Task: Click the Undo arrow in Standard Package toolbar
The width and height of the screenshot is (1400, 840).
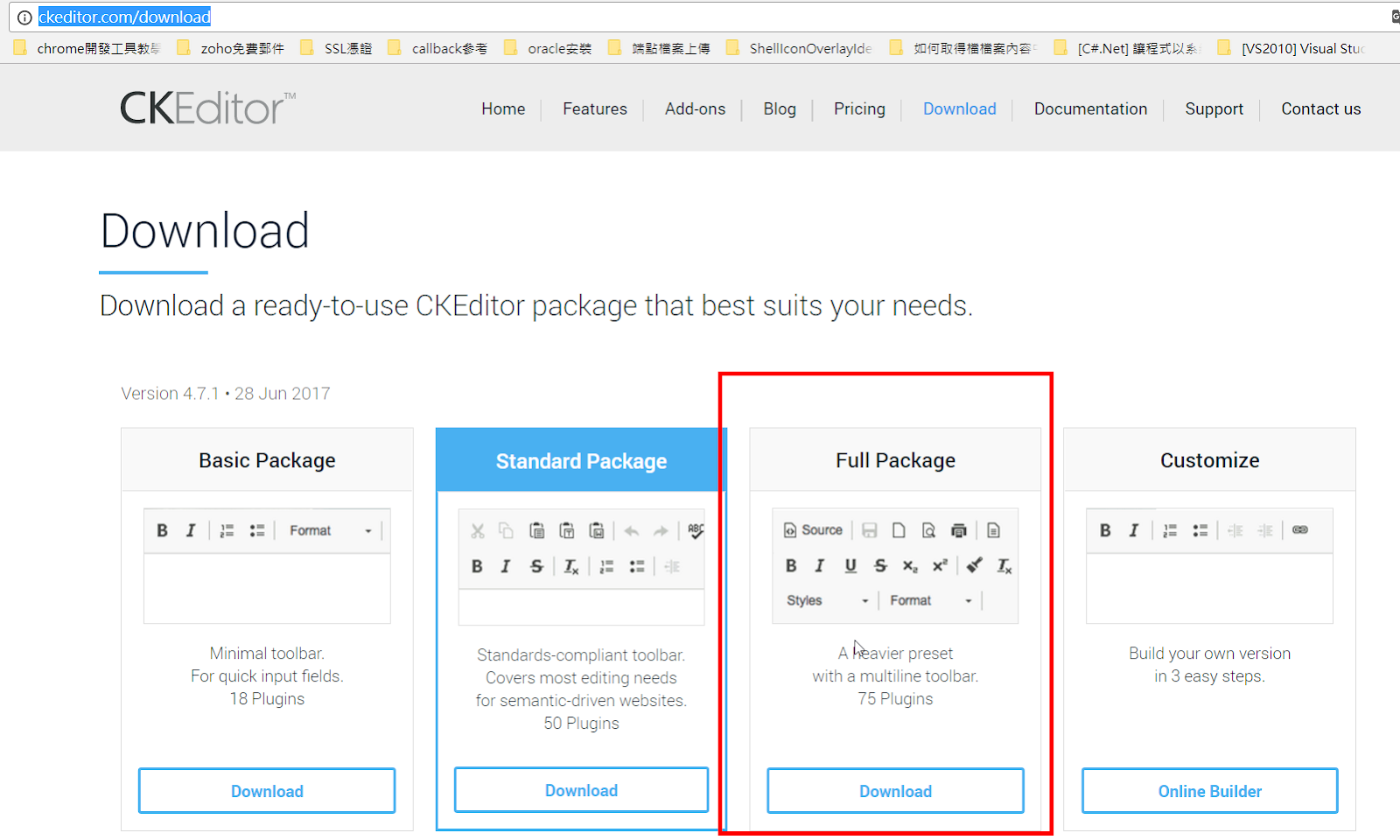Action: pos(632,530)
